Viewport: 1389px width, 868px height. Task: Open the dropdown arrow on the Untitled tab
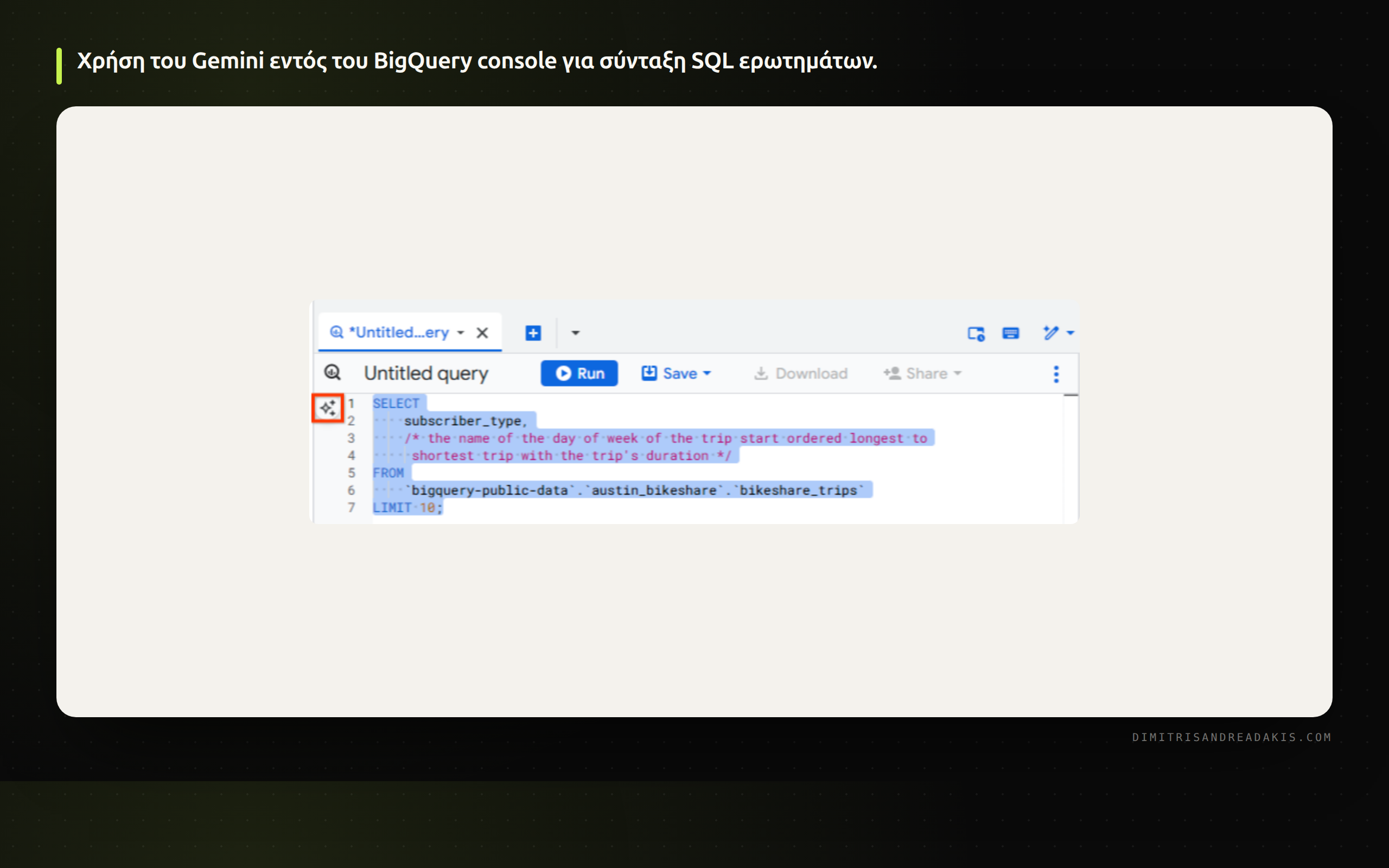460,333
